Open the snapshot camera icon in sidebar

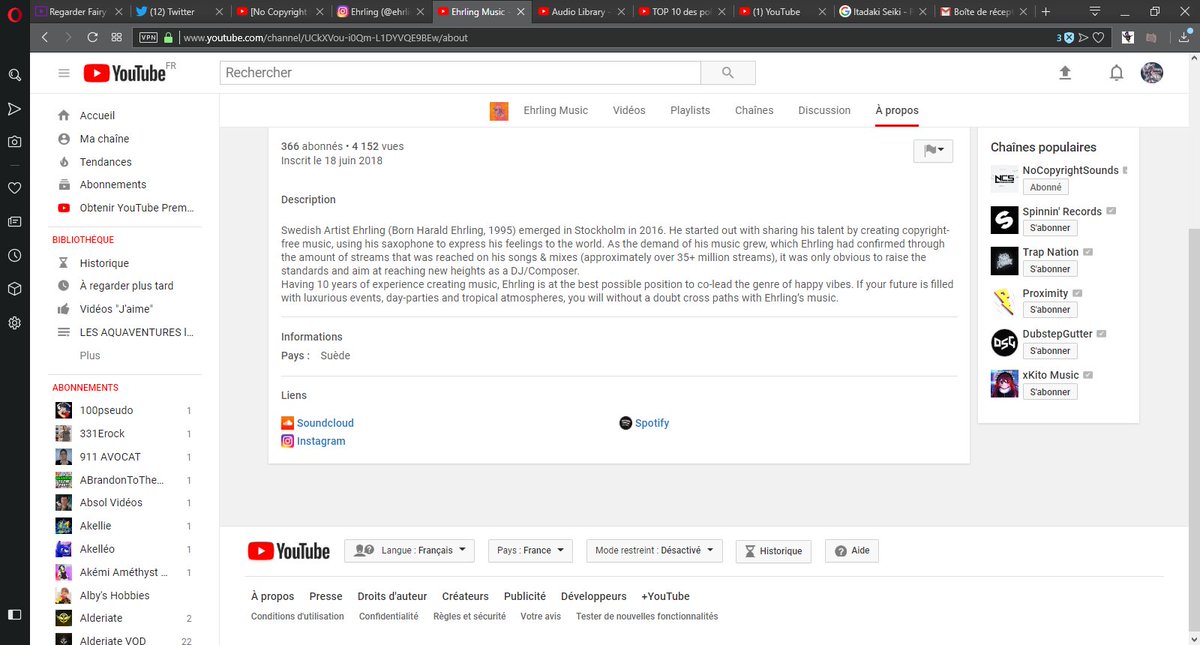click(14, 142)
